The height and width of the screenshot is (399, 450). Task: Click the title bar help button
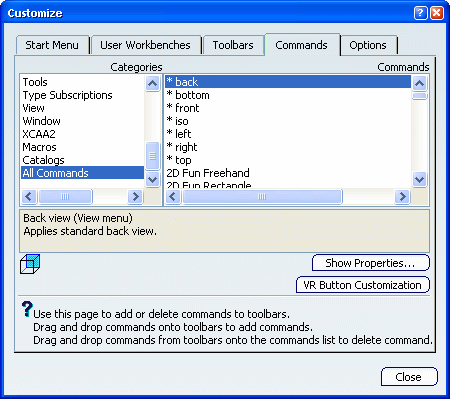click(x=420, y=13)
